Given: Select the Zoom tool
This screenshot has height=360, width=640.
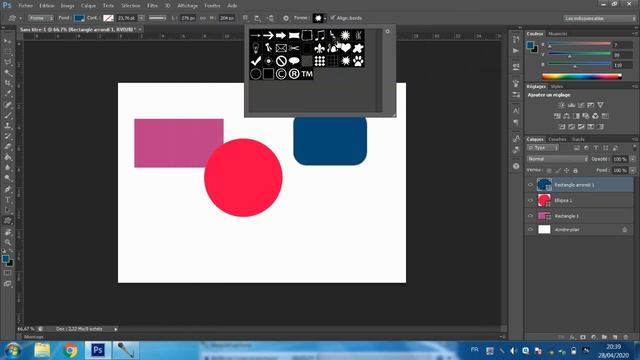Looking at the screenshot, I should [8, 242].
